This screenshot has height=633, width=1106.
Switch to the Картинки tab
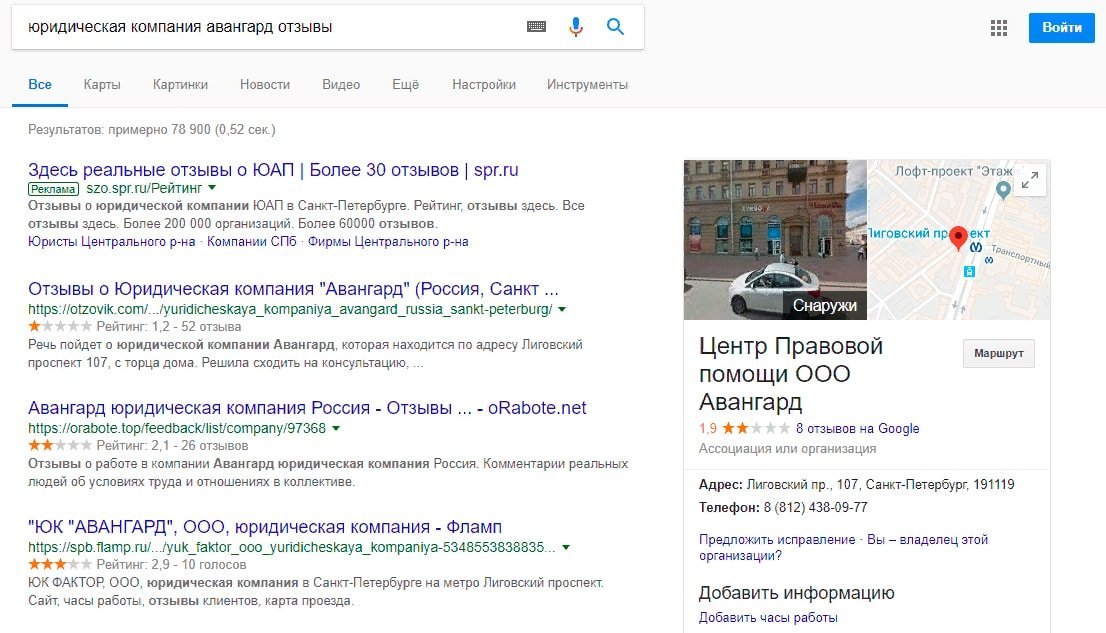tap(180, 85)
